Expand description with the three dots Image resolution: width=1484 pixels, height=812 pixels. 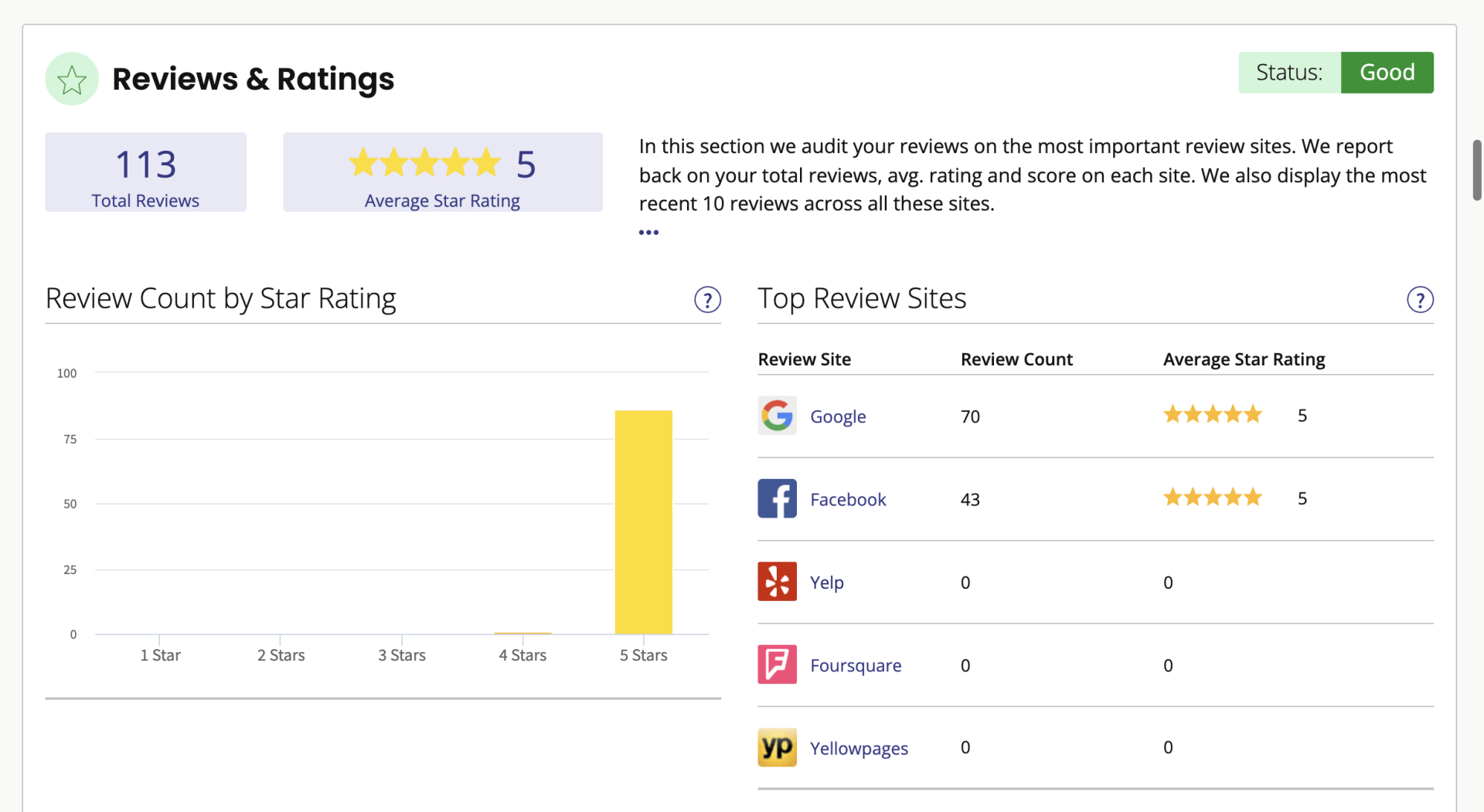[648, 232]
